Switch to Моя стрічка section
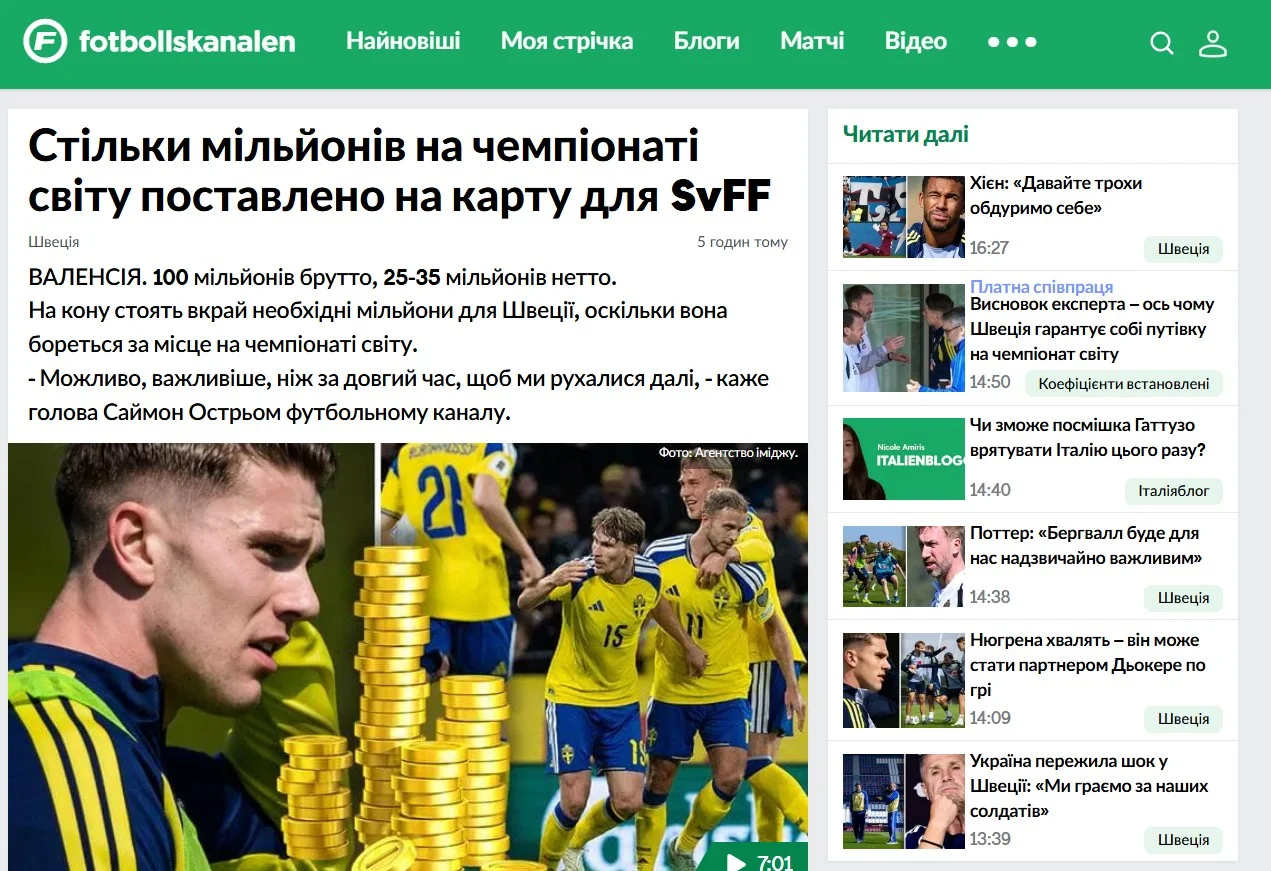The width and height of the screenshot is (1271, 871). point(567,41)
